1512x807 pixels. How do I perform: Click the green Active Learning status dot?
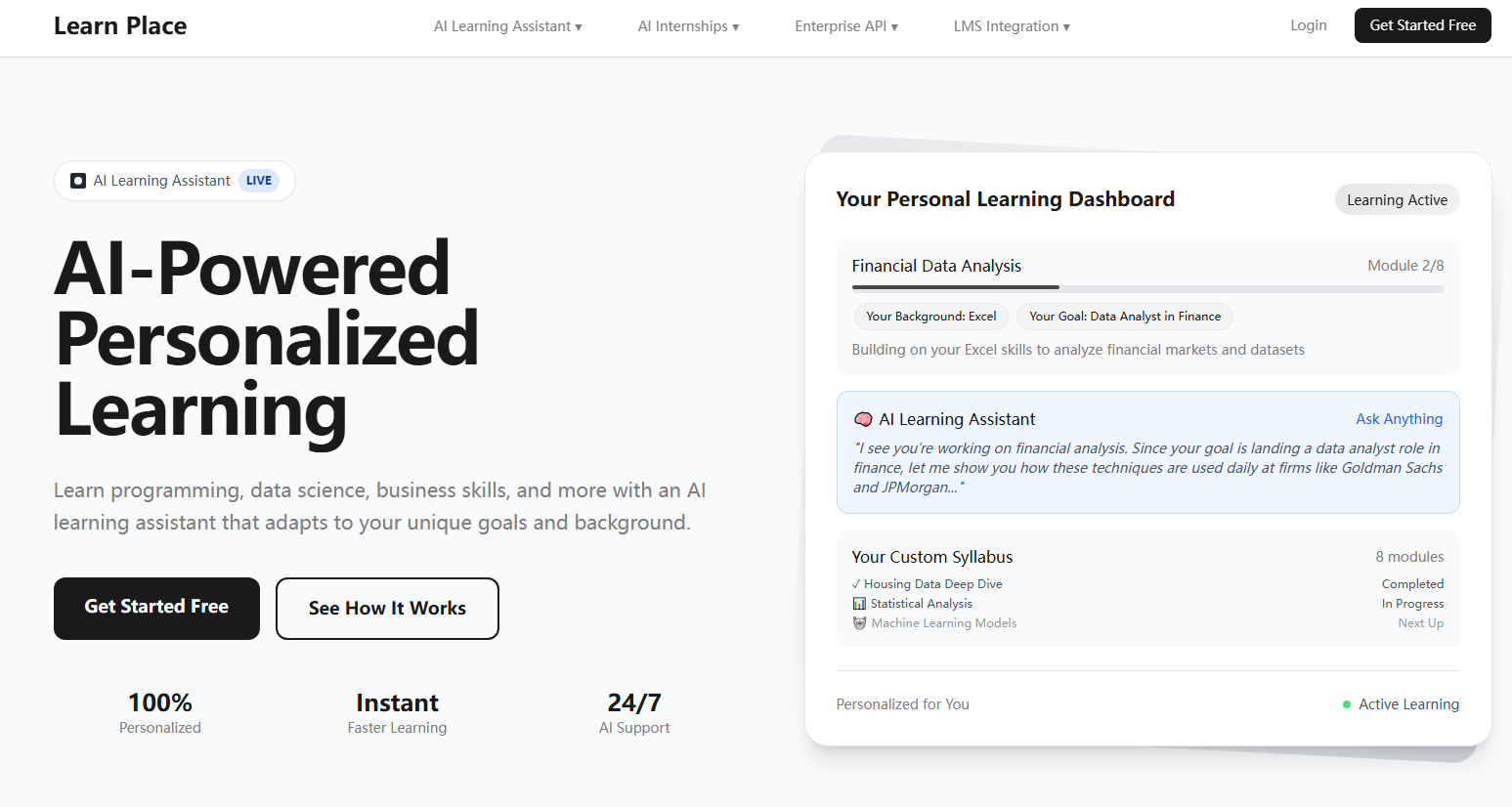1347,703
